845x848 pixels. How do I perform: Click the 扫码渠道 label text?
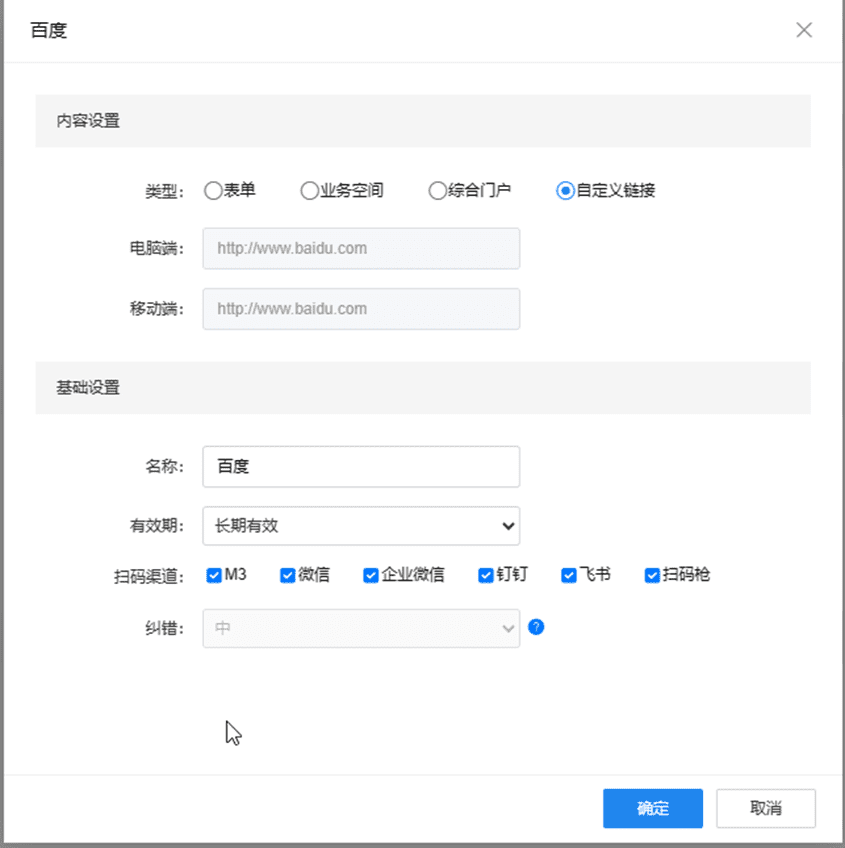click(x=149, y=577)
